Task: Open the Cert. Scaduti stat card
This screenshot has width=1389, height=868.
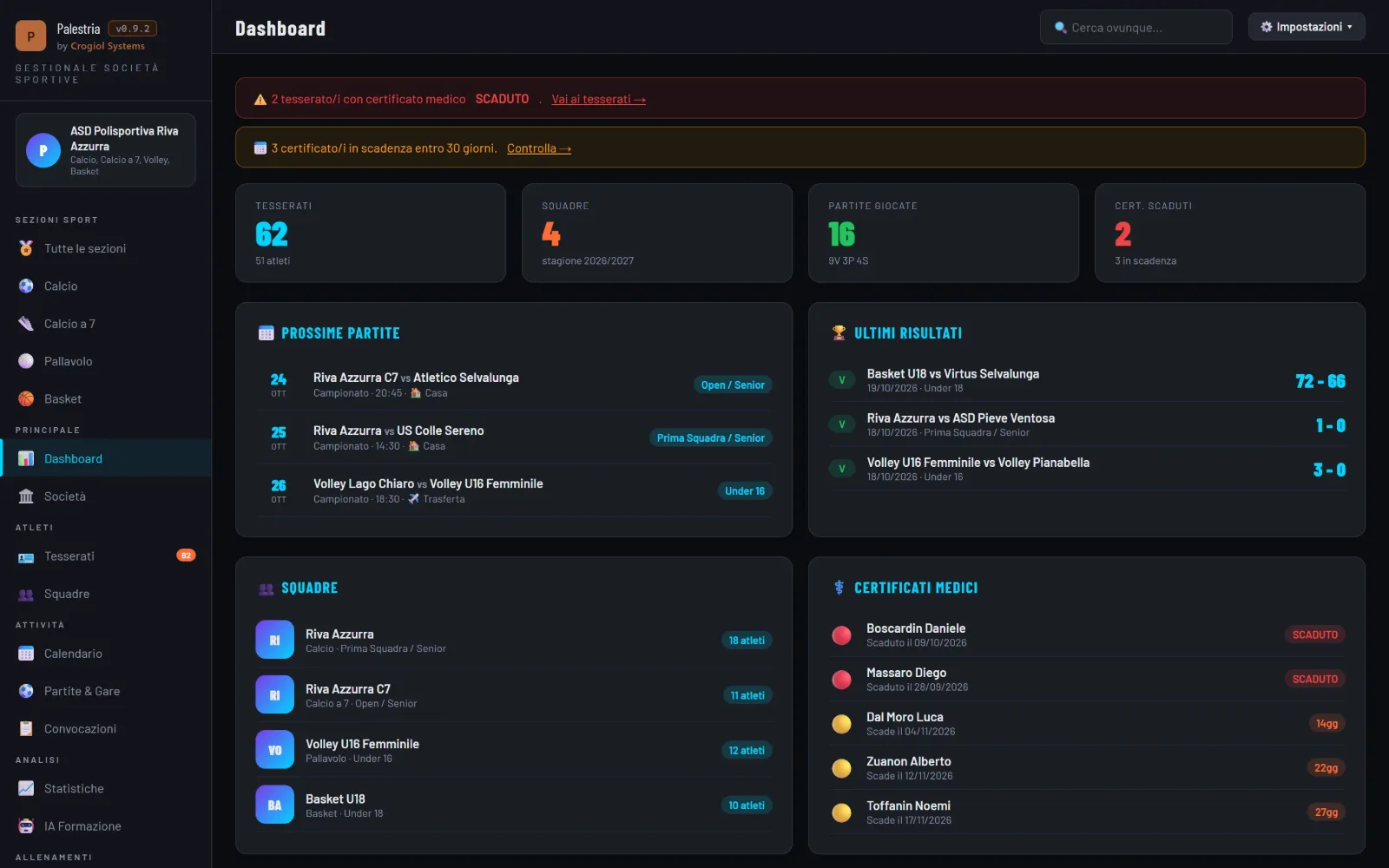Action: click(x=1230, y=233)
